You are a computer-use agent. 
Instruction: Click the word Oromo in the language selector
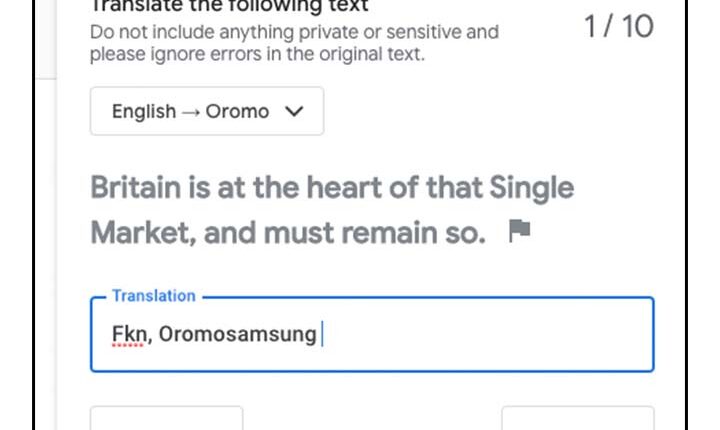[237, 111]
